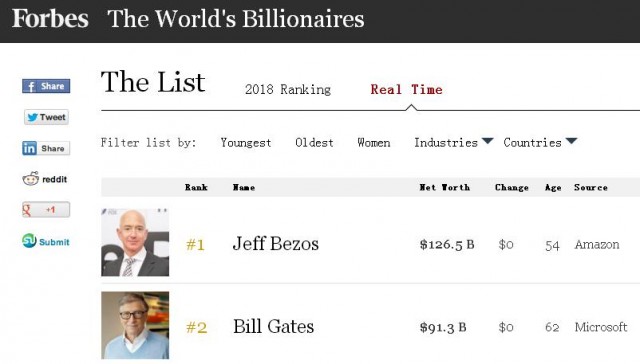
Task: Share the list on LinkedIn
Action: coord(46,148)
